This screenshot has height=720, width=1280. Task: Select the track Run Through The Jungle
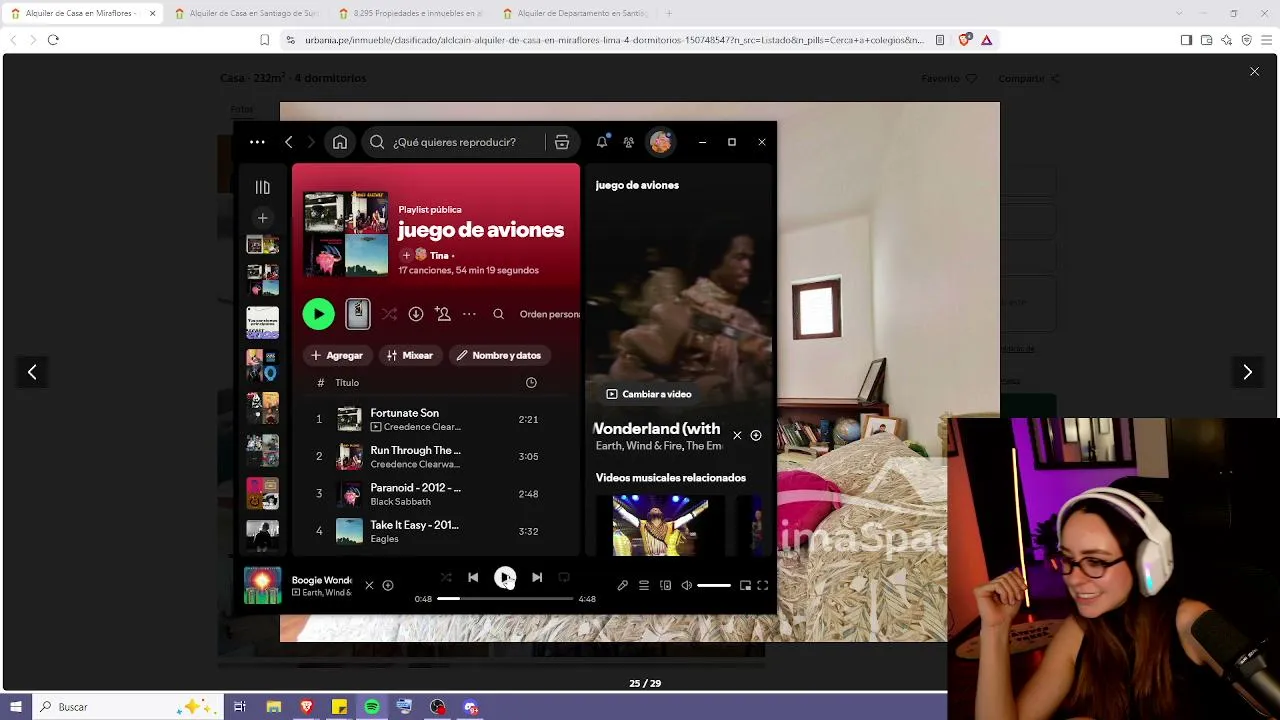436,456
